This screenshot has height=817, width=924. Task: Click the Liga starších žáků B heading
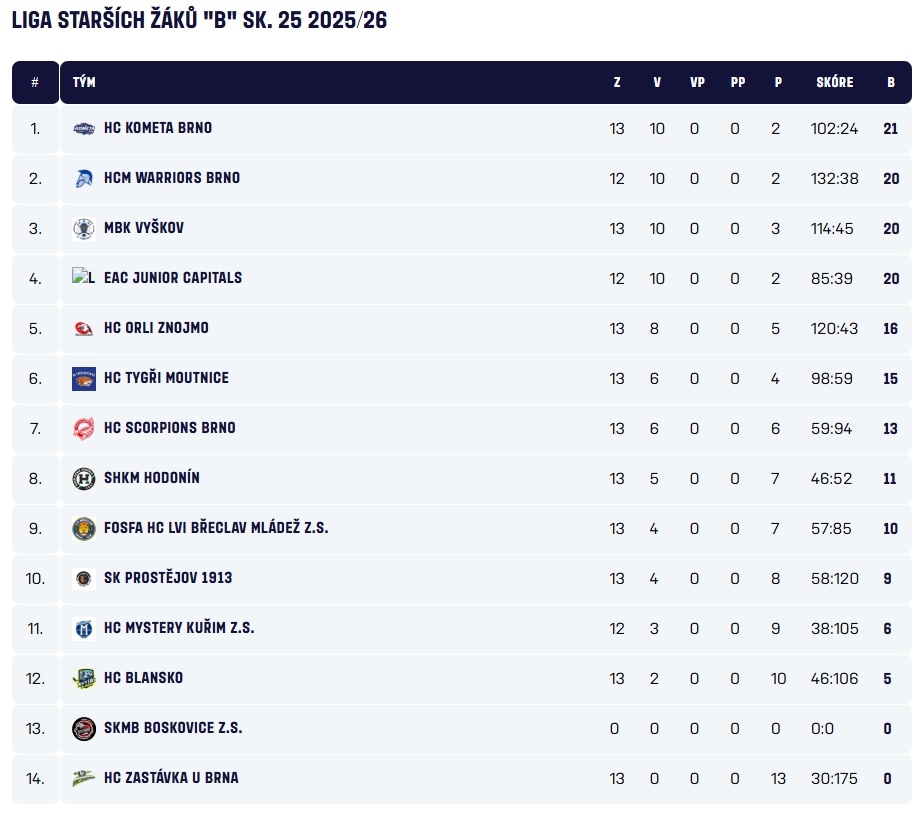[x=199, y=20]
